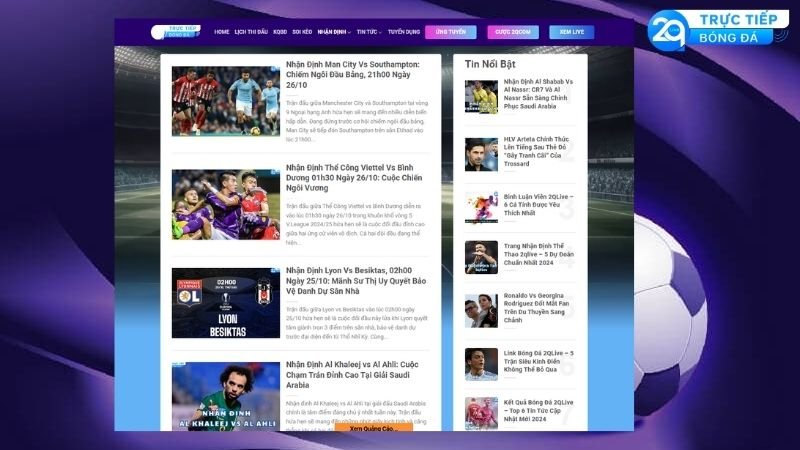Go to LỊCH THI ĐẤU page
This screenshot has width=800, height=450.
(251, 32)
